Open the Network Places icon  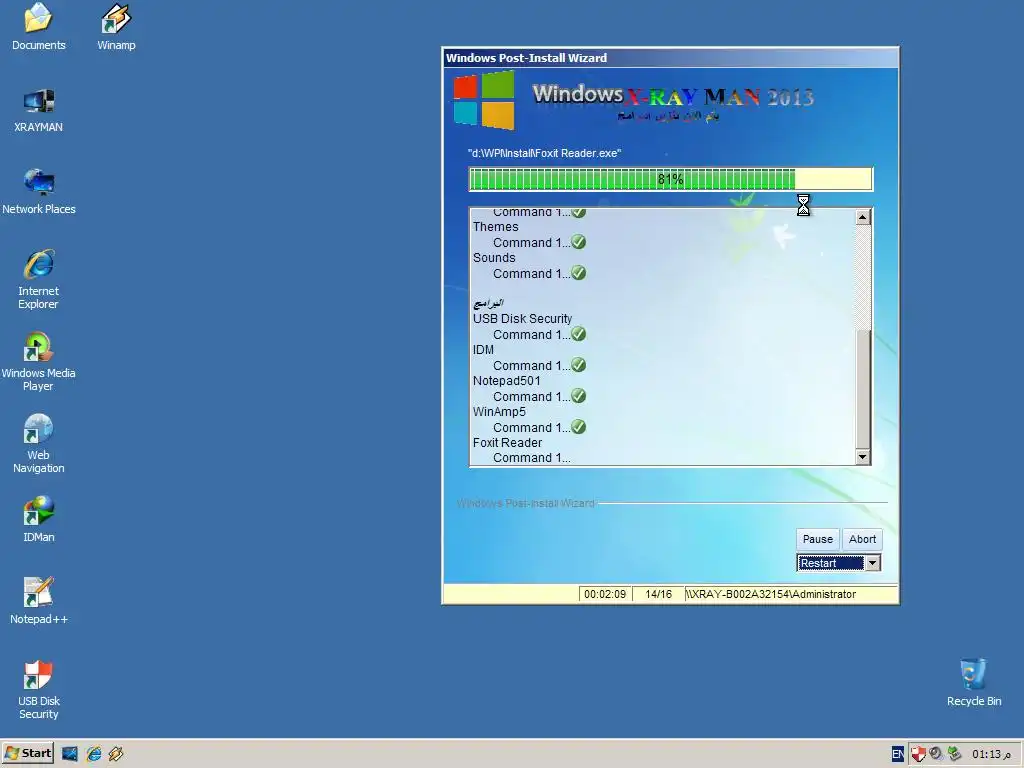pyautogui.click(x=39, y=191)
